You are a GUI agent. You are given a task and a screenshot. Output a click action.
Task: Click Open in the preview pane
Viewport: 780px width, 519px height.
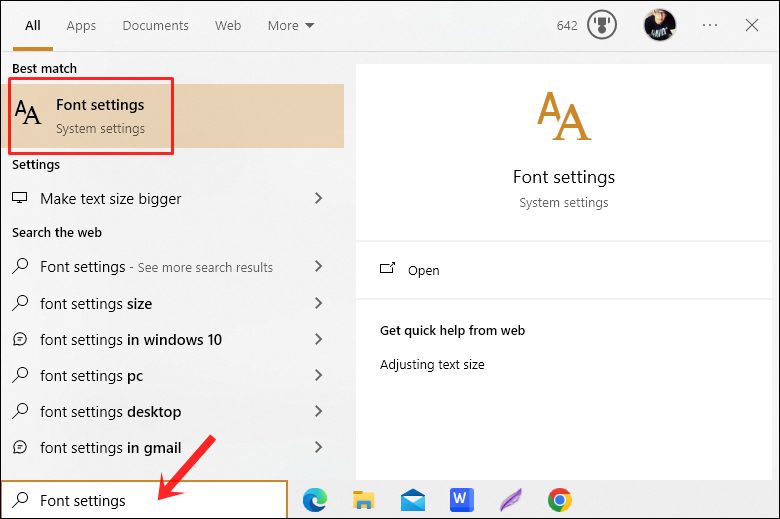tap(423, 270)
